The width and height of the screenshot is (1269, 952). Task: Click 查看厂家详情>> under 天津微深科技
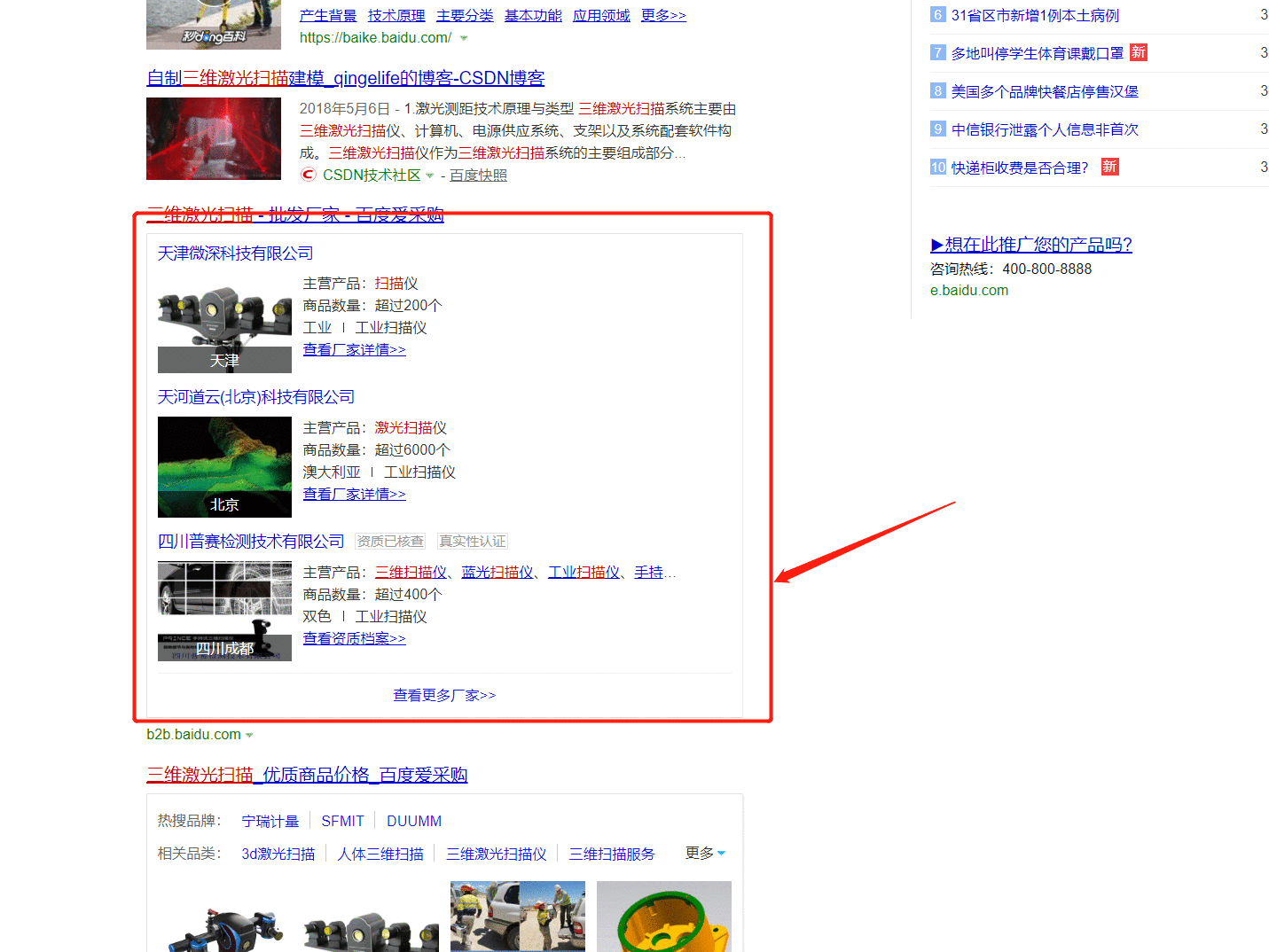click(x=354, y=350)
